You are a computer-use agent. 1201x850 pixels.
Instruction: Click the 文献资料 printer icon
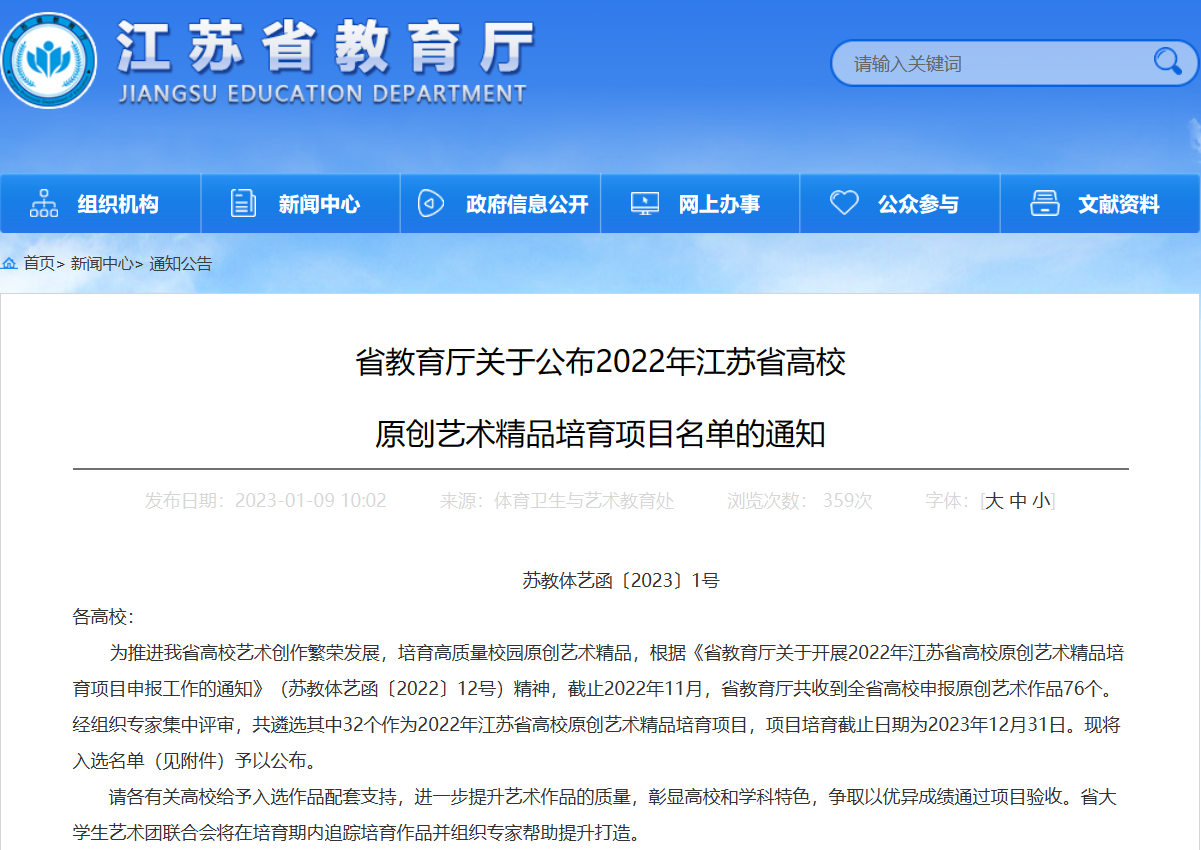click(1046, 202)
